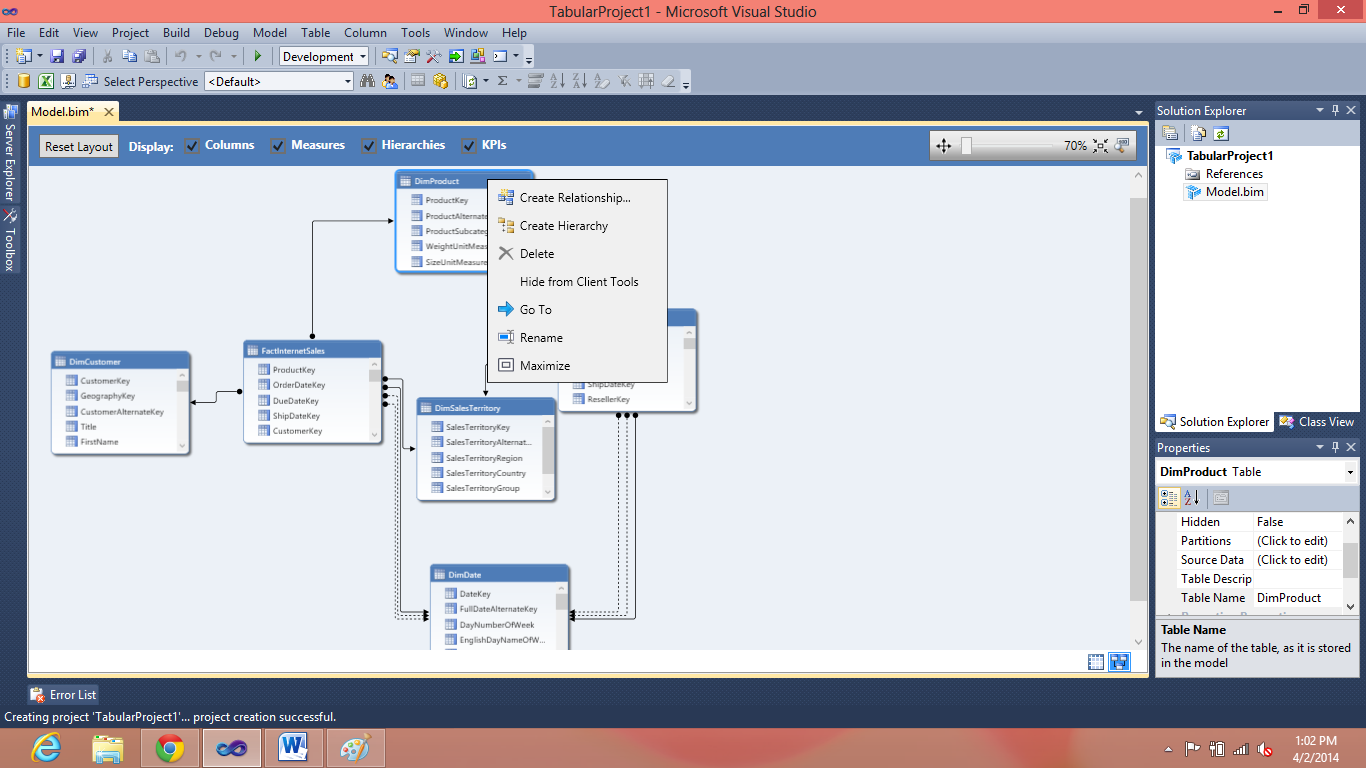The height and width of the screenshot is (768, 1366).
Task: Click the diagram zoom slider handle
Action: click(x=966, y=146)
